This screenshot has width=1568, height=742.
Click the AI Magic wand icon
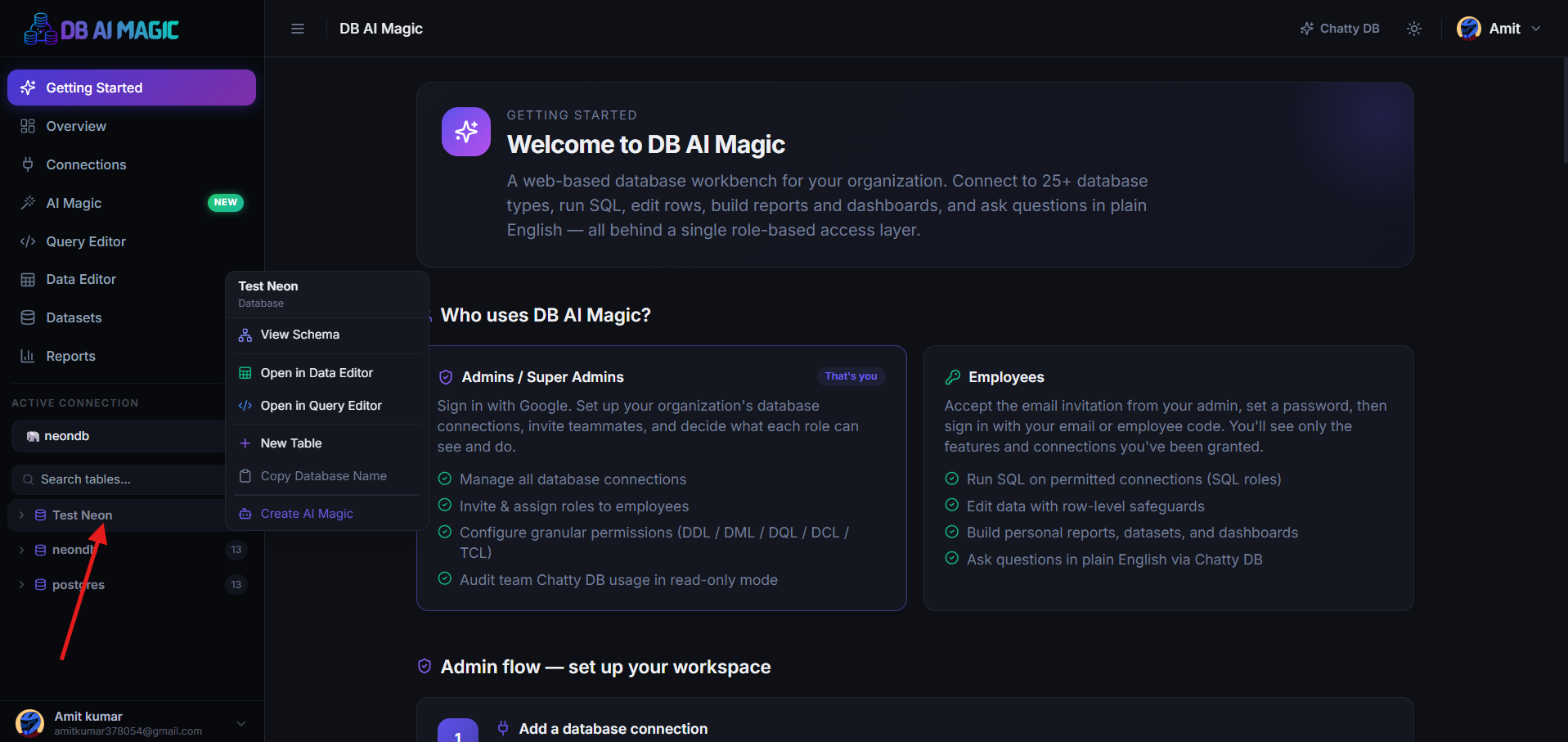point(28,203)
